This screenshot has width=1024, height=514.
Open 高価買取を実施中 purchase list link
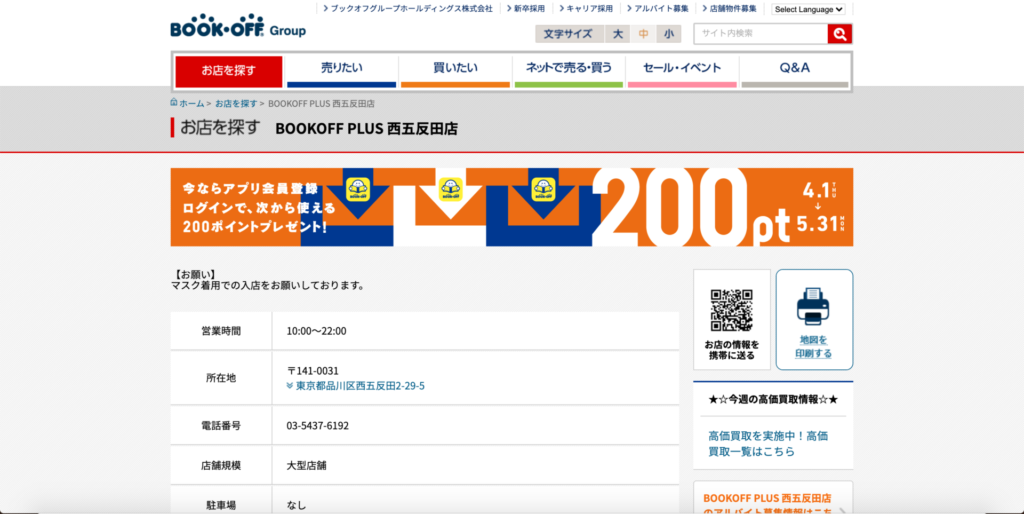[x=768, y=443]
